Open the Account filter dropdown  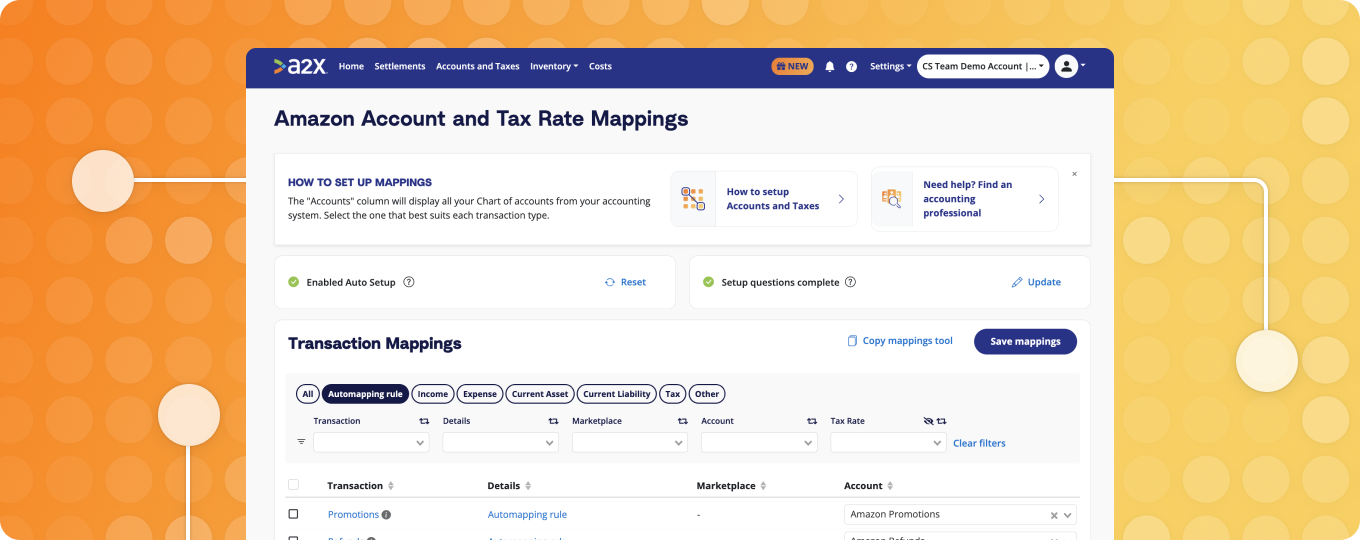[759, 442]
